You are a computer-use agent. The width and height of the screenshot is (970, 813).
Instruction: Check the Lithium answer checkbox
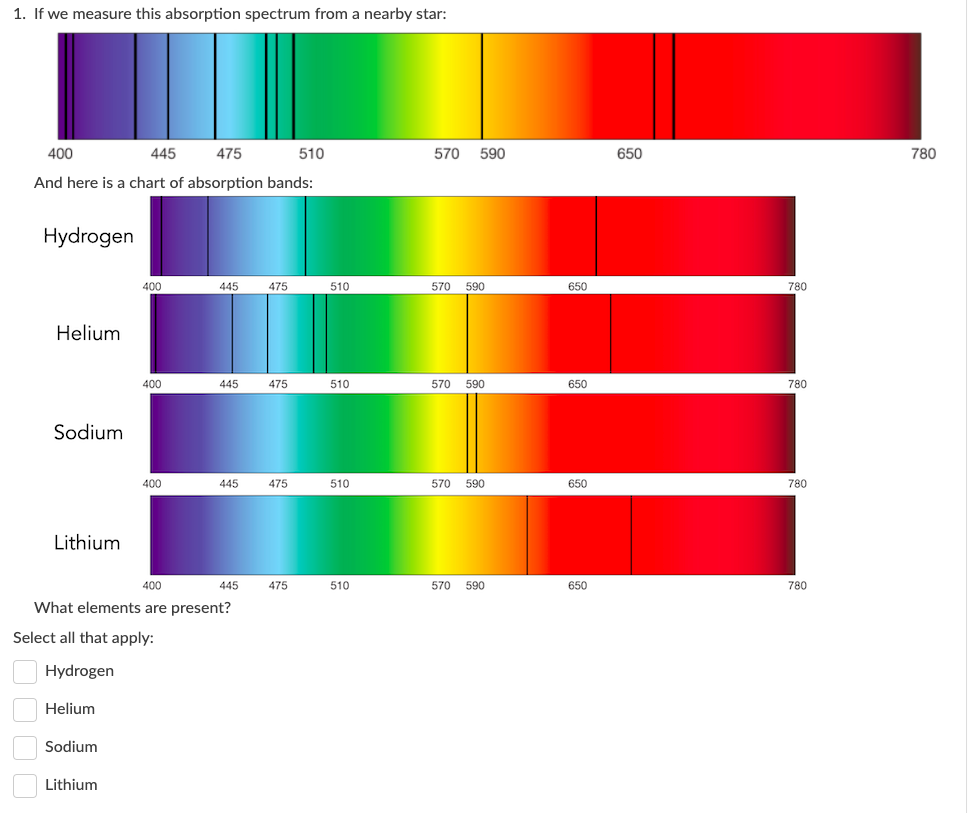pyautogui.click(x=25, y=785)
